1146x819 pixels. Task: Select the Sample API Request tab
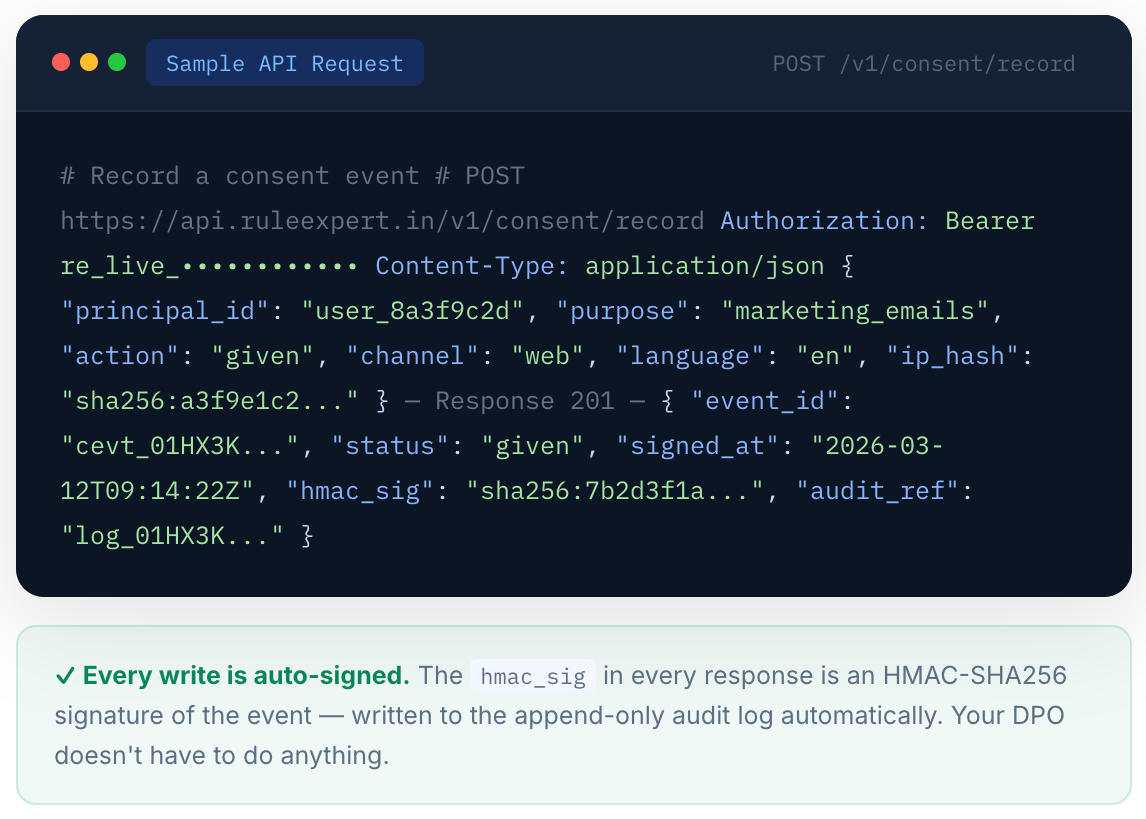point(284,64)
